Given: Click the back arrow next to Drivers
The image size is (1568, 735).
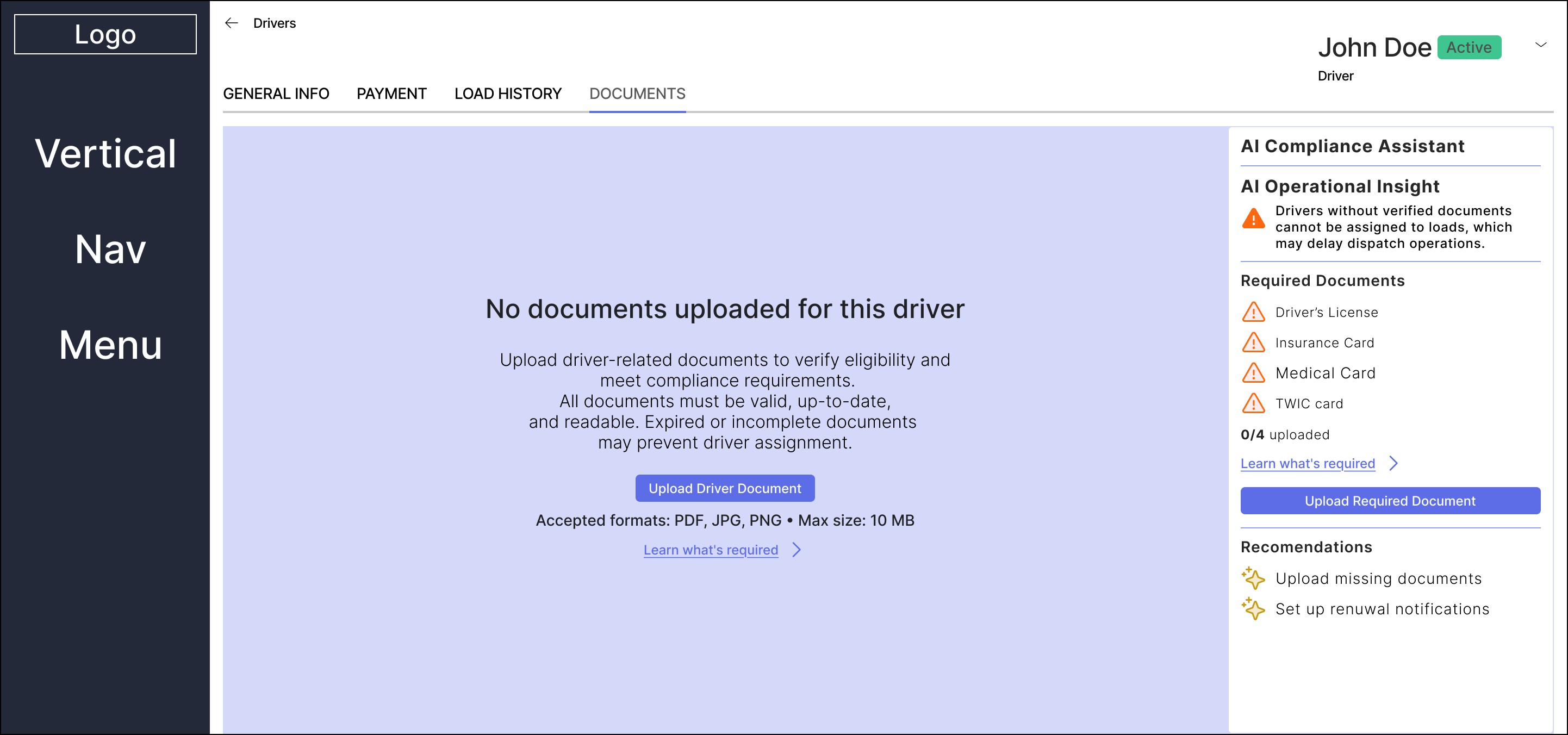Looking at the screenshot, I should pyautogui.click(x=231, y=23).
